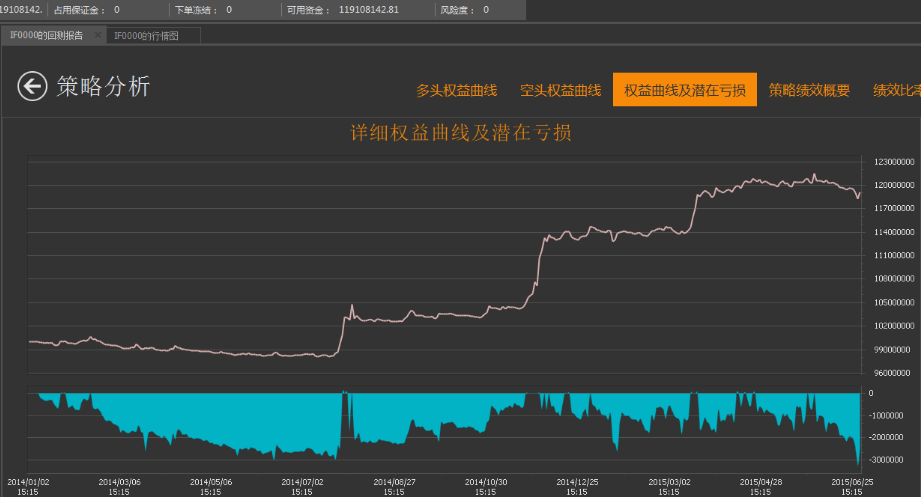Click the 下单冻结 field in status bar
921x497 pixels.
[x=203, y=10]
